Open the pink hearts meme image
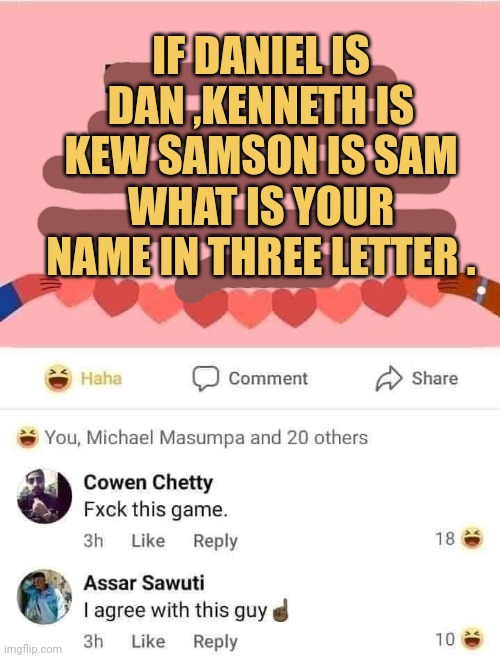The width and height of the screenshot is (500, 658). (250, 175)
